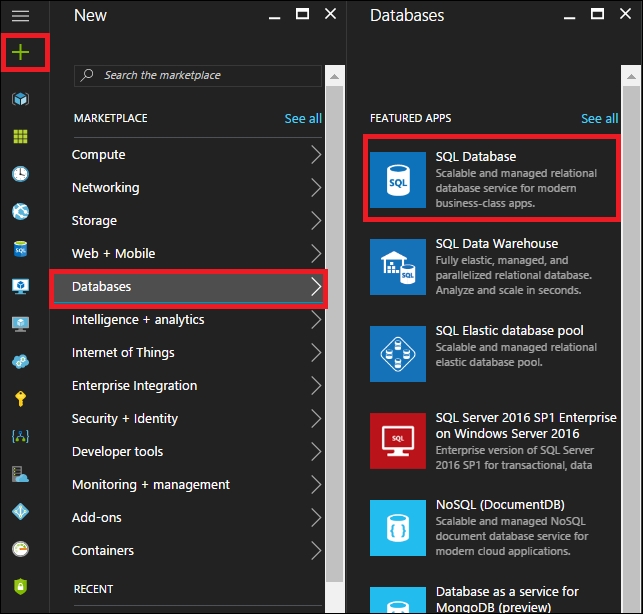The width and height of the screenshot is (643, 614).
Task: Click the blue diamond sidebar icon
Action: click(20, 511)
